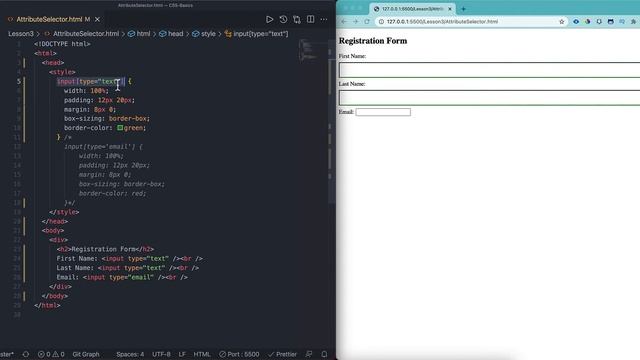Open errors and warnings count in status bar
This screenshot has width=640, height=360.
click(51, 354)
